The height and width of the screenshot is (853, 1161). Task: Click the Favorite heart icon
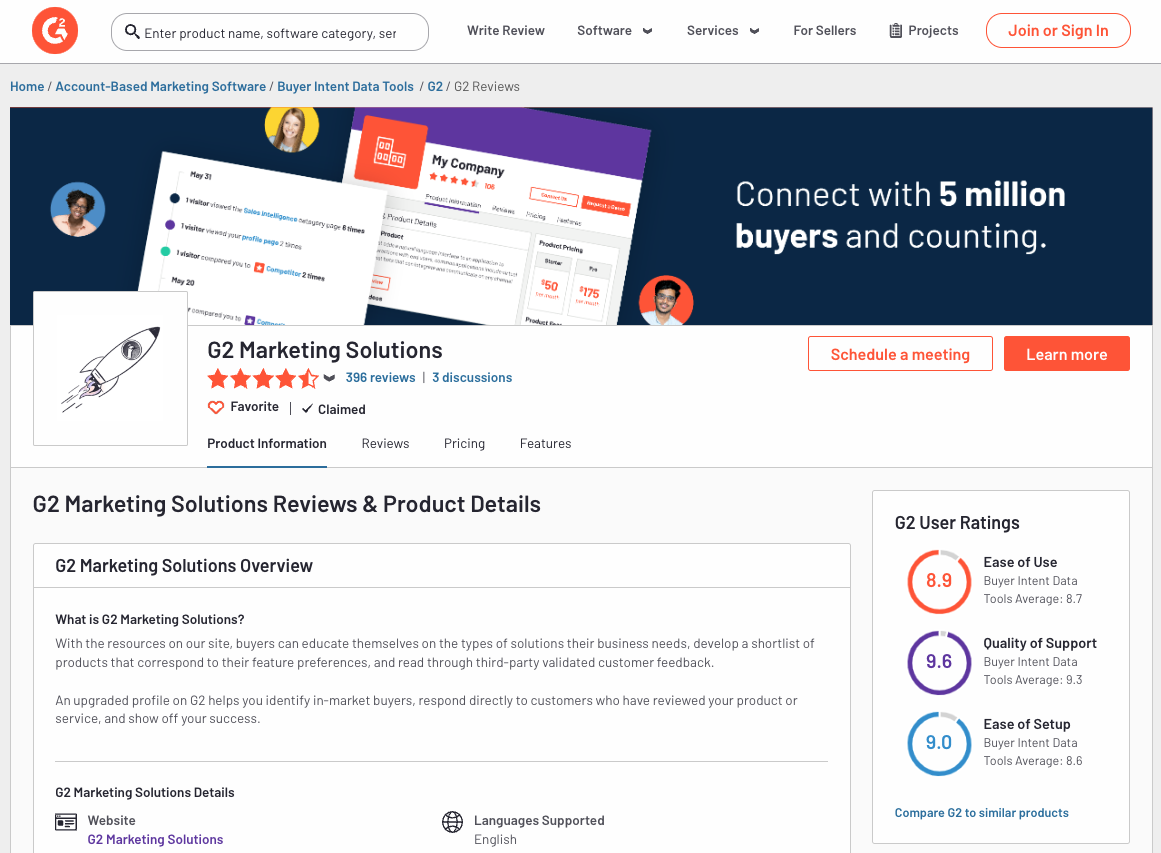pos(215,408)
